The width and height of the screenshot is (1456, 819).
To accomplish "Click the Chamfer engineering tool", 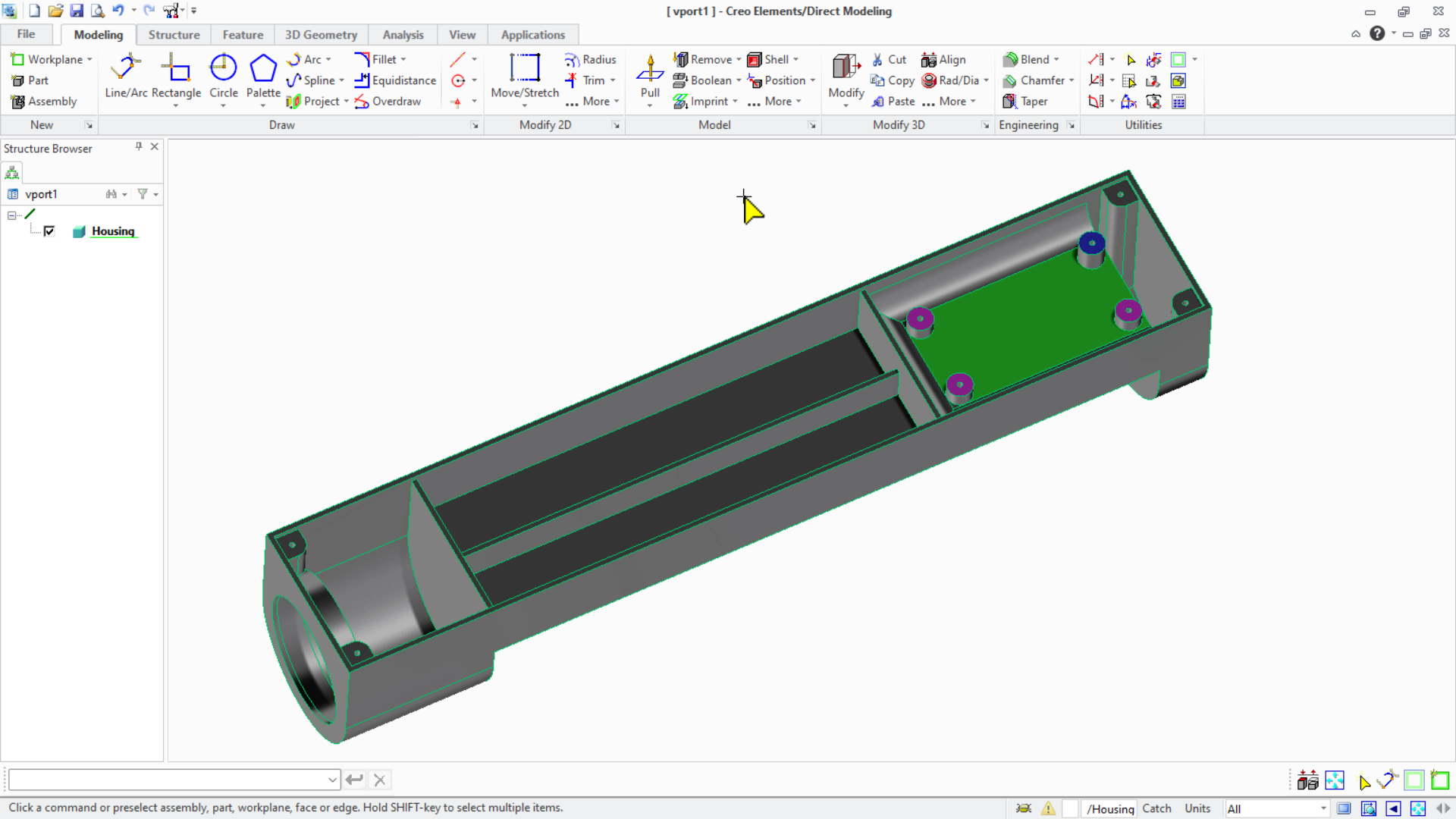I will click(x=1034, y=80).
